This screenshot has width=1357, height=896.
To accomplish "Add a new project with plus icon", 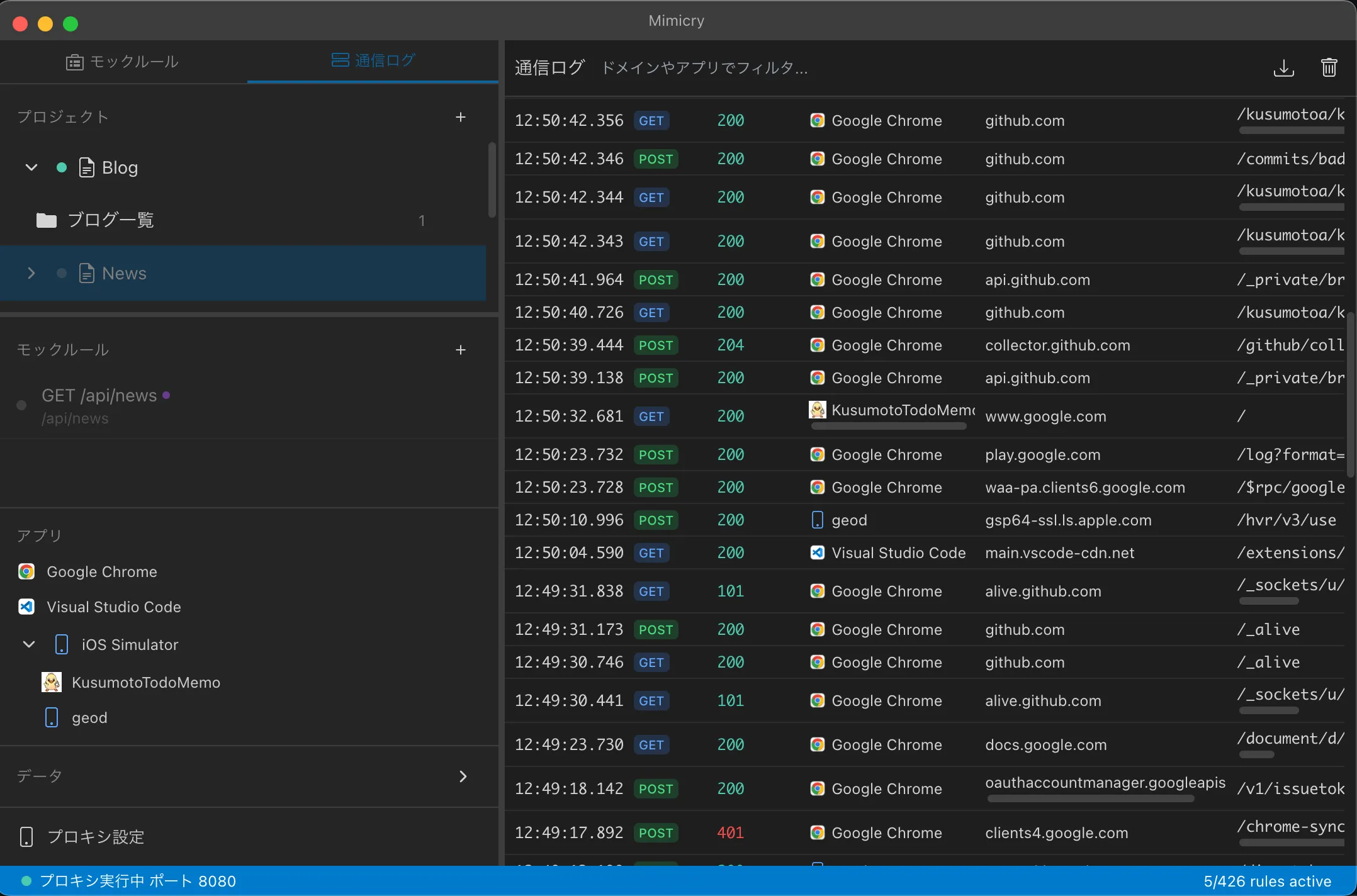I will tap(461, 117).
